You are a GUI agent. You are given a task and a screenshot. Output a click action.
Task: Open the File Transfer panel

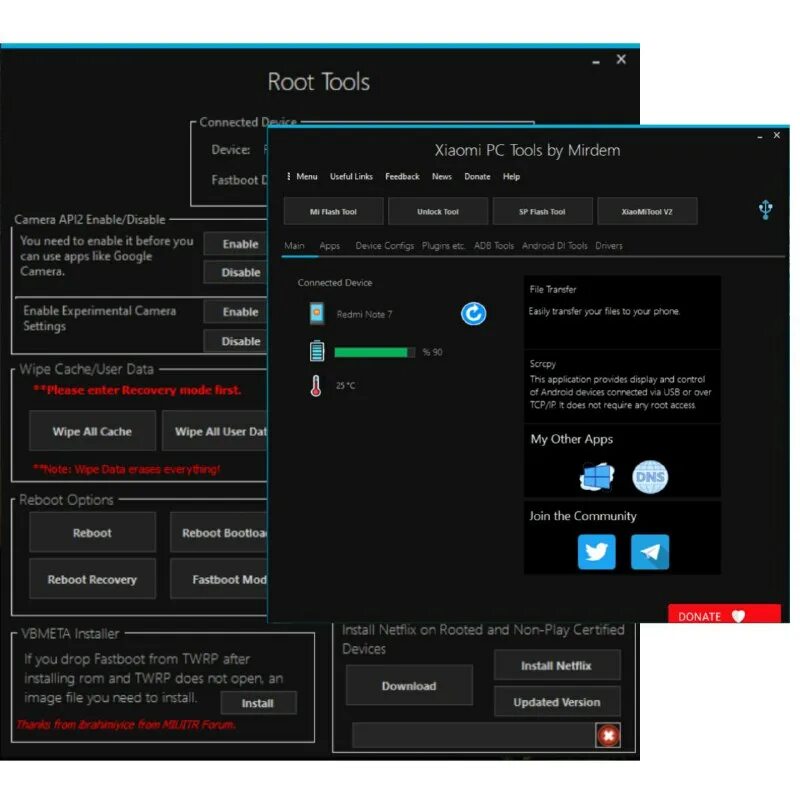(622, 312)
